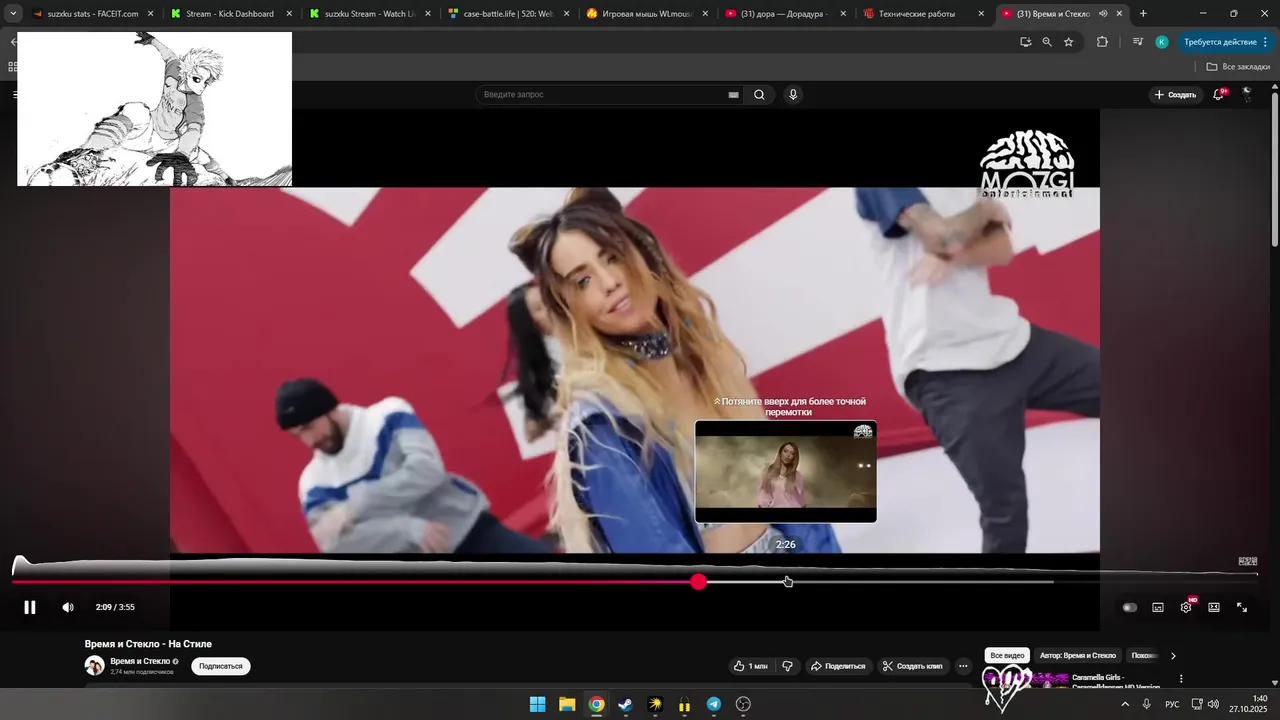Open Google Chrome from the taskbar

pyautogui.click(x=596, y=704)
